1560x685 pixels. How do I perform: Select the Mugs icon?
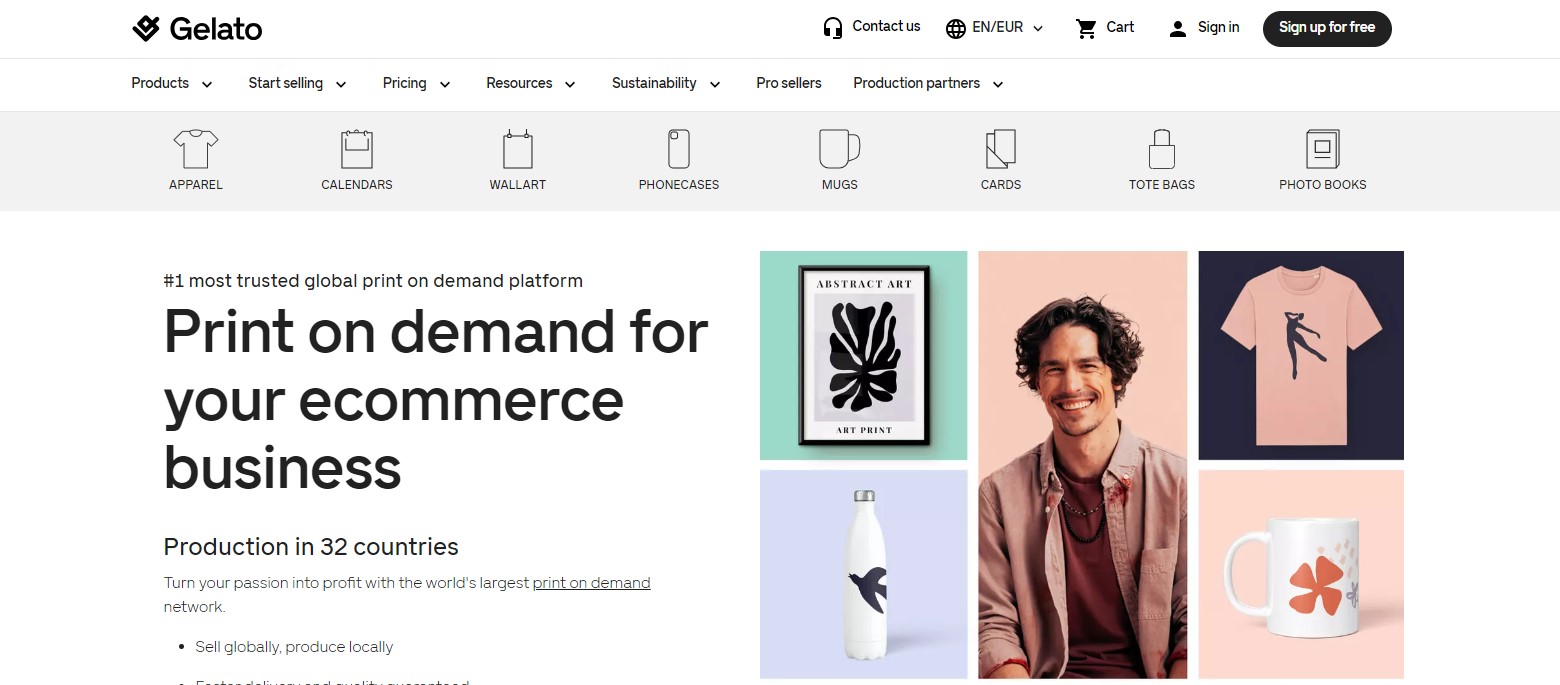840,149
